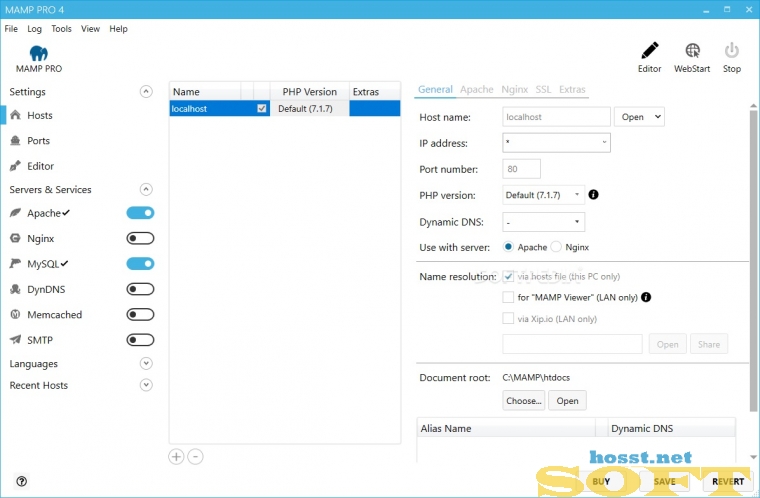Open the Tools menu
760x498 pixels.
62,29
